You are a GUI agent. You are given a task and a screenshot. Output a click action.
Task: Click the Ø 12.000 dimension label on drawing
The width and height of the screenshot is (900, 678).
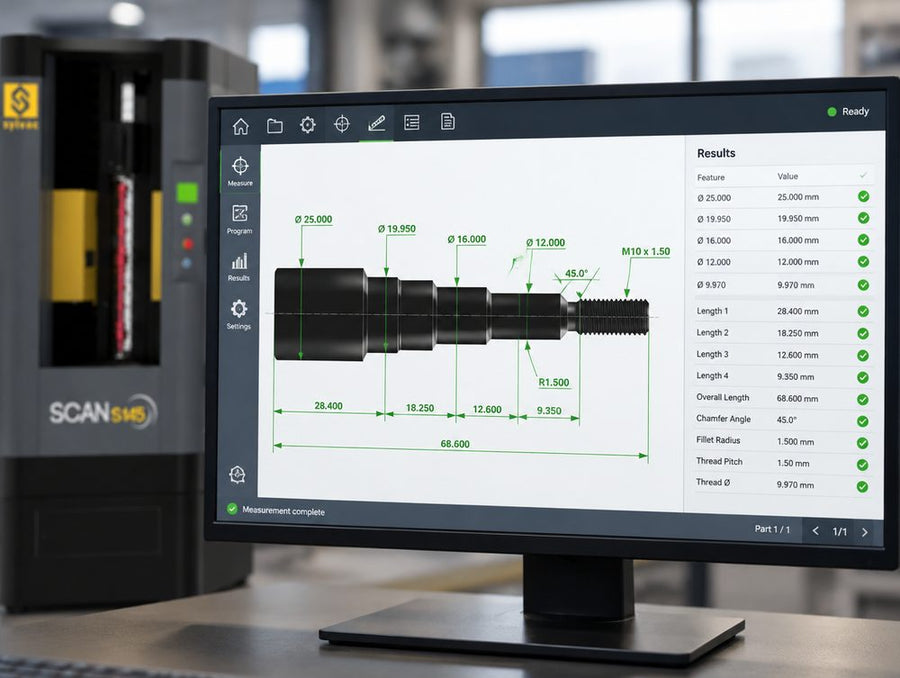click(x=545, y=243)
